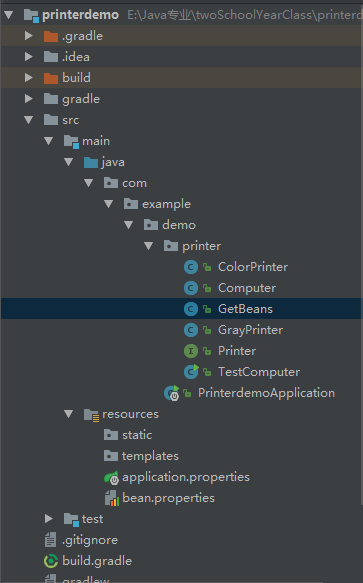
Task: Click the gradle folder icon
Action: pyautogui.click(x=51, y=99)
